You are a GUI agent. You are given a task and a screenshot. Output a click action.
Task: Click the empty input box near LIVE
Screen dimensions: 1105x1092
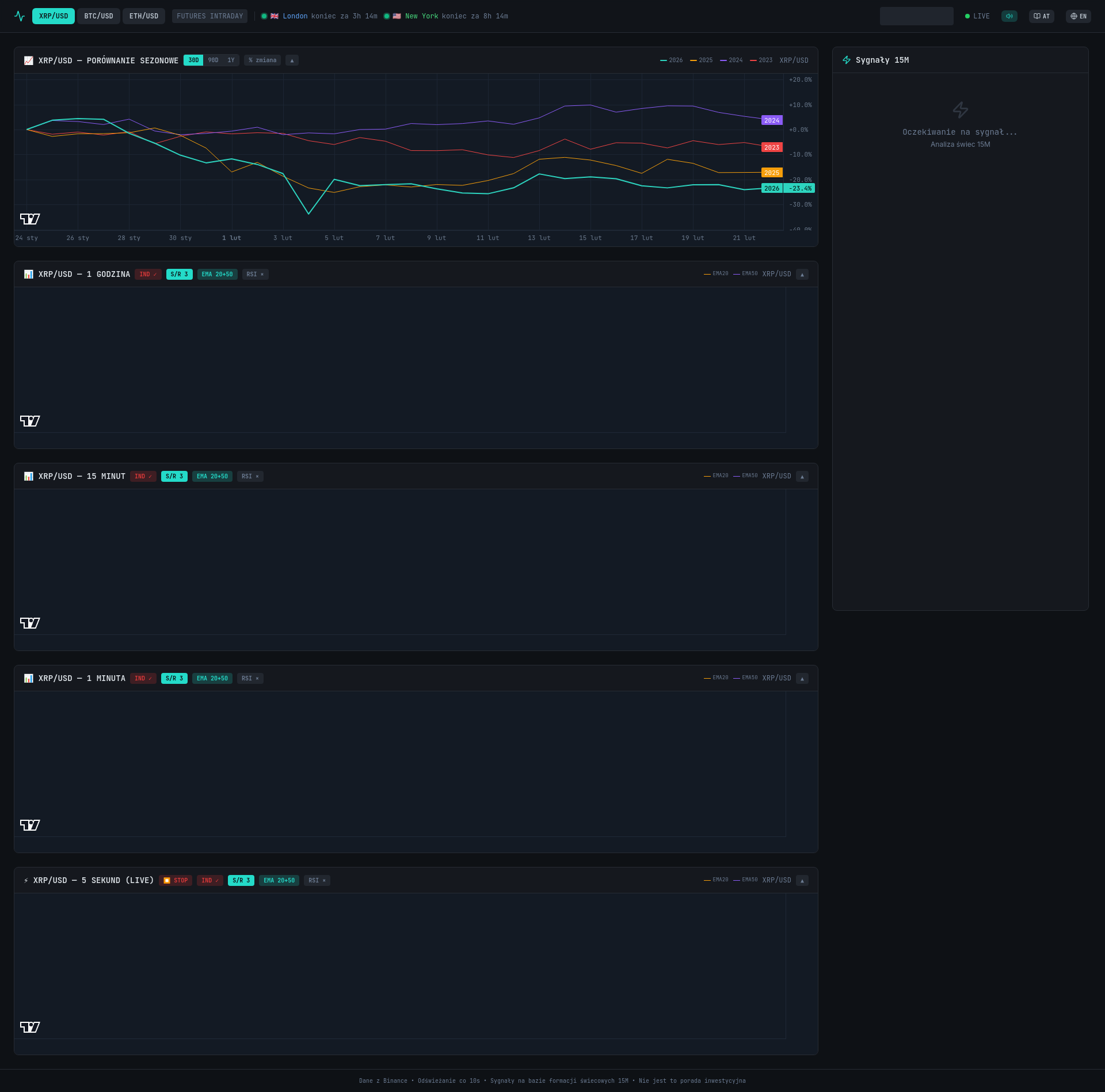click(916, 16)
